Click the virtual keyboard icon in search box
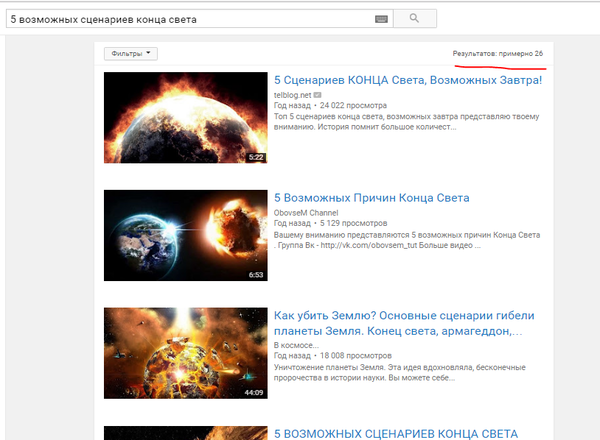600x440 pixels. [381, 19]
